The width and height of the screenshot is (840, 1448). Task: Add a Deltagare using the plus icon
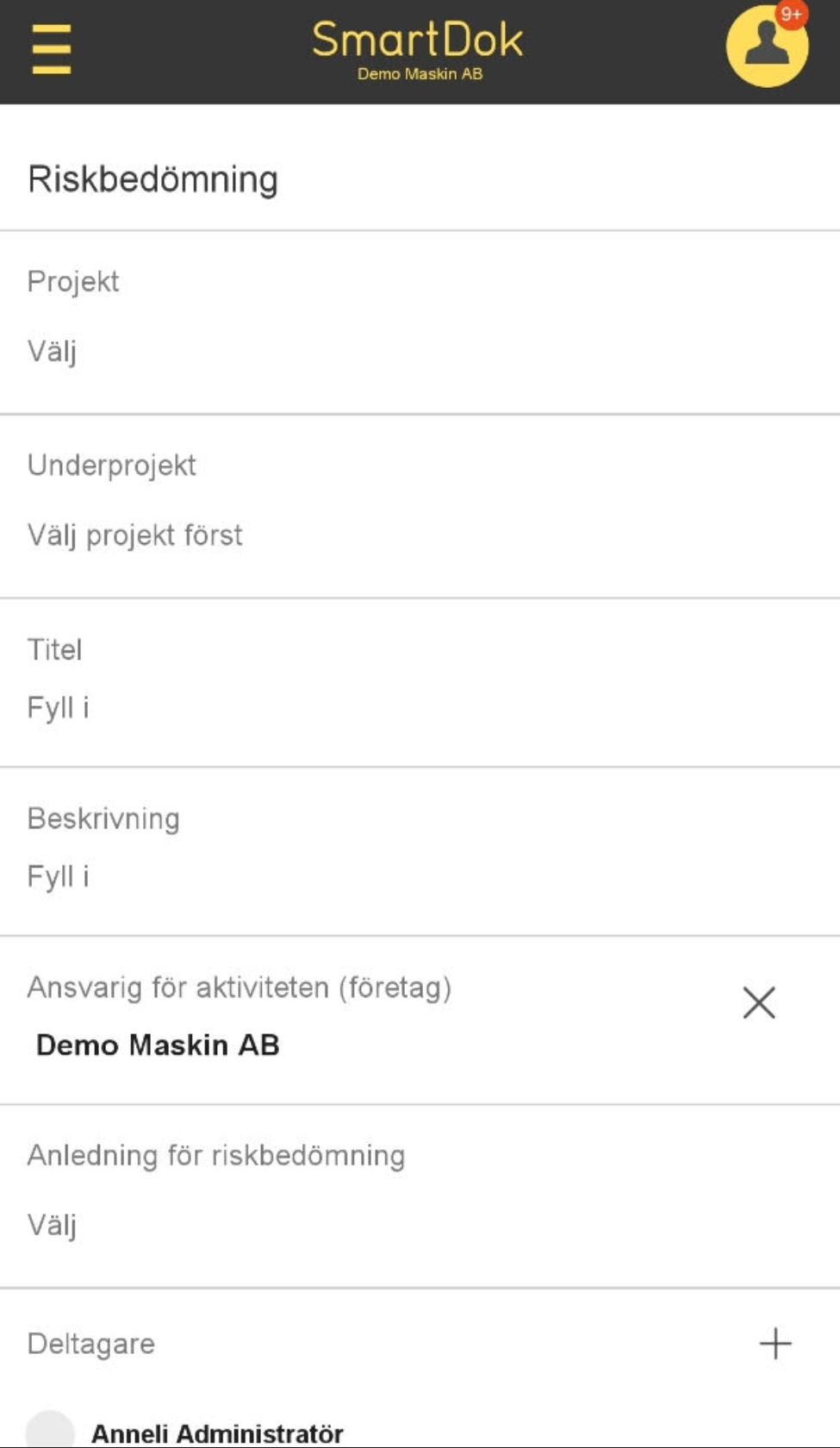776,1343
